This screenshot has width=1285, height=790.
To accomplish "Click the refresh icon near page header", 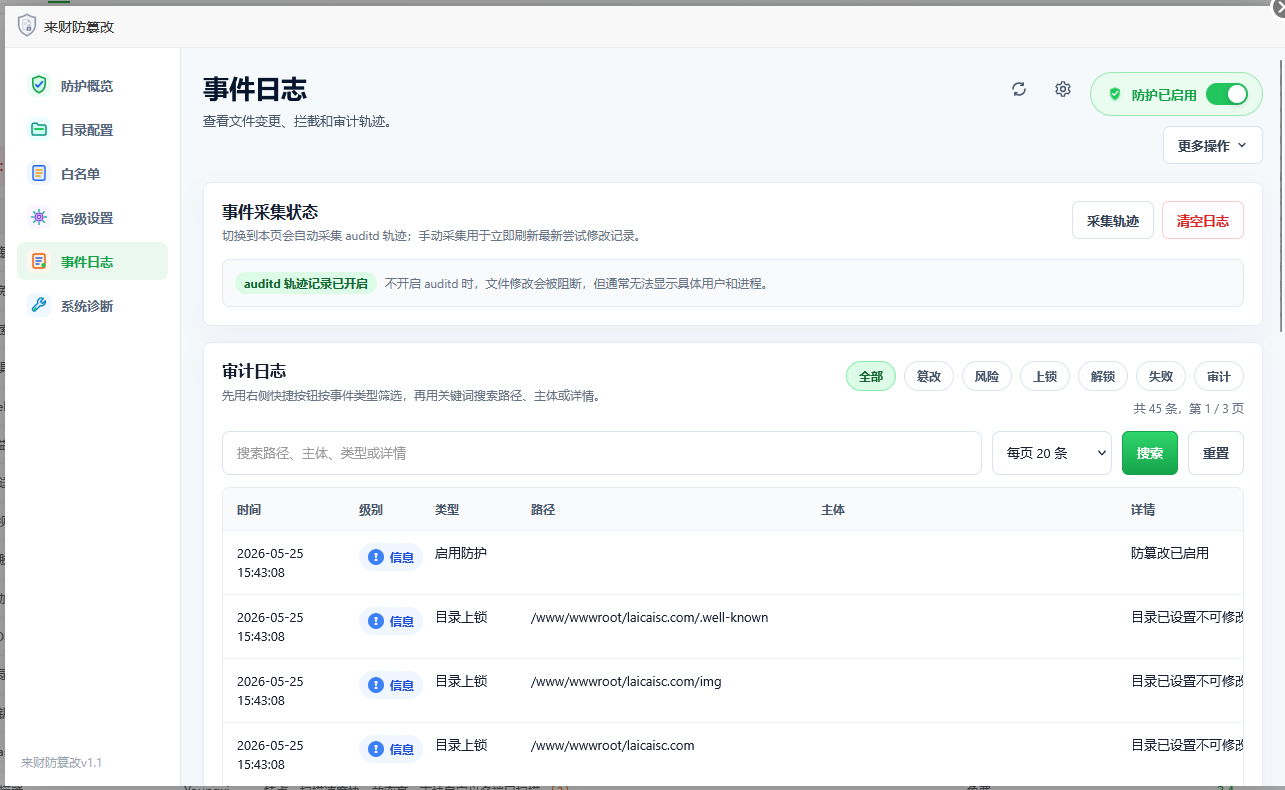I will click(1019, 89).
